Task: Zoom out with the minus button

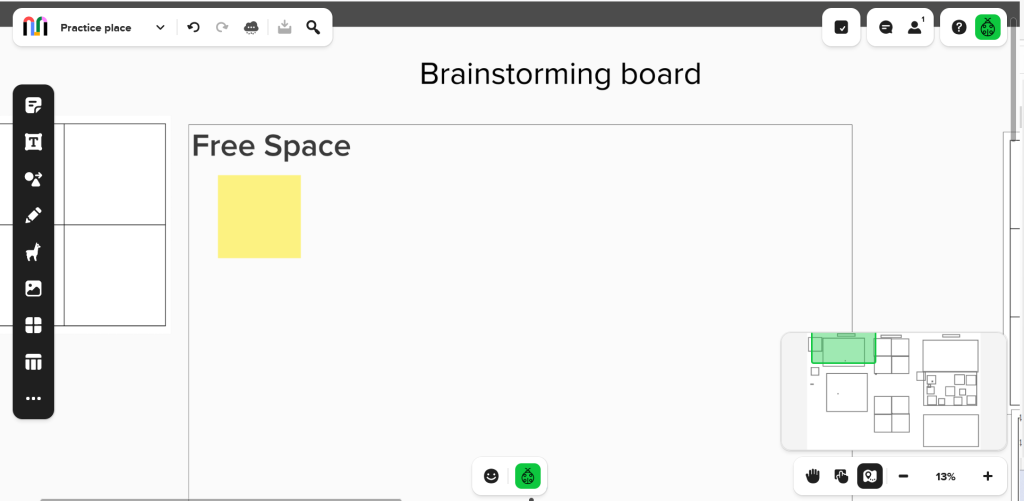Action: click(903, 476)
